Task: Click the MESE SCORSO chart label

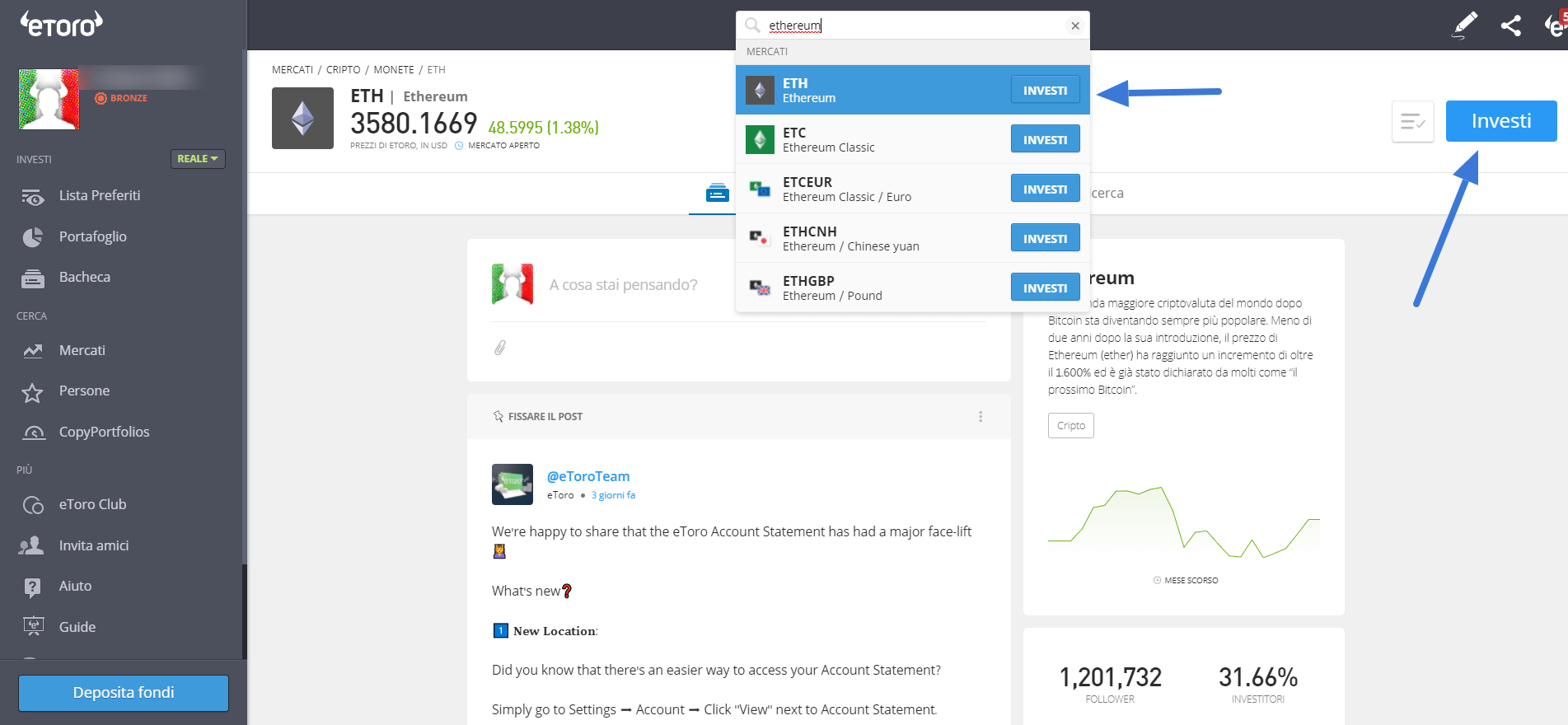Action: (1186, 581)
